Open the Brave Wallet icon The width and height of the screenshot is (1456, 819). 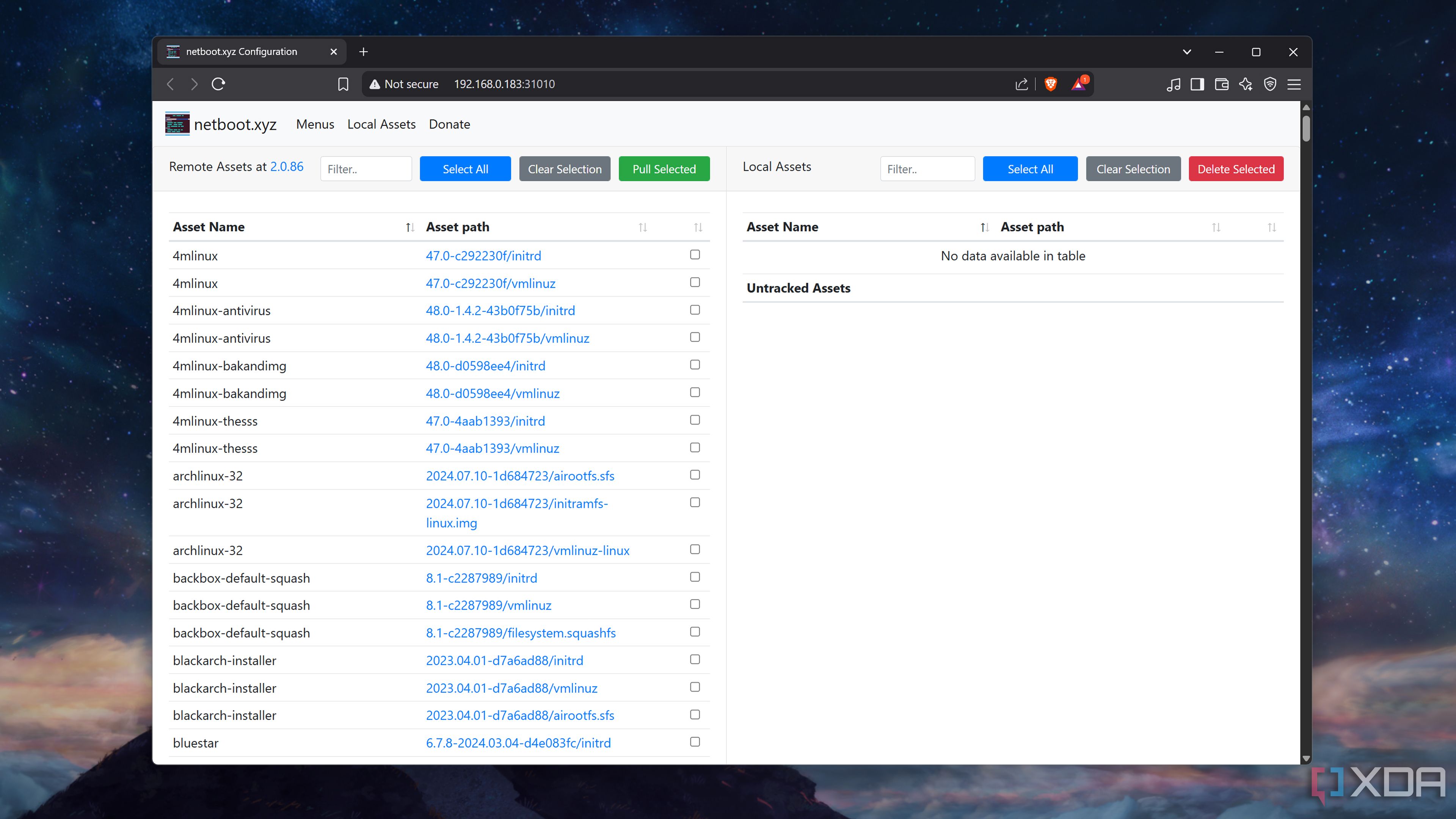(1221, 84)
